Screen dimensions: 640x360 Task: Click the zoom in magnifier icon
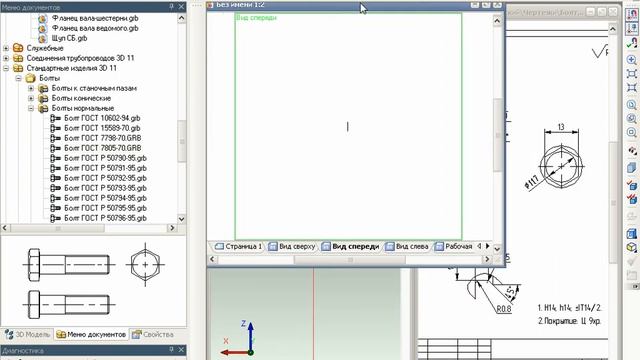[x=631, y=60]
